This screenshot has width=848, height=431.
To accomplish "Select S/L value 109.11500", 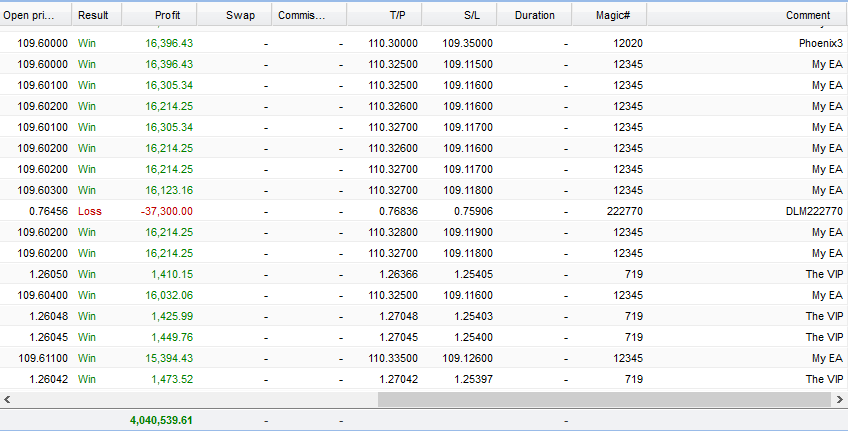I will tap(468, 64).
